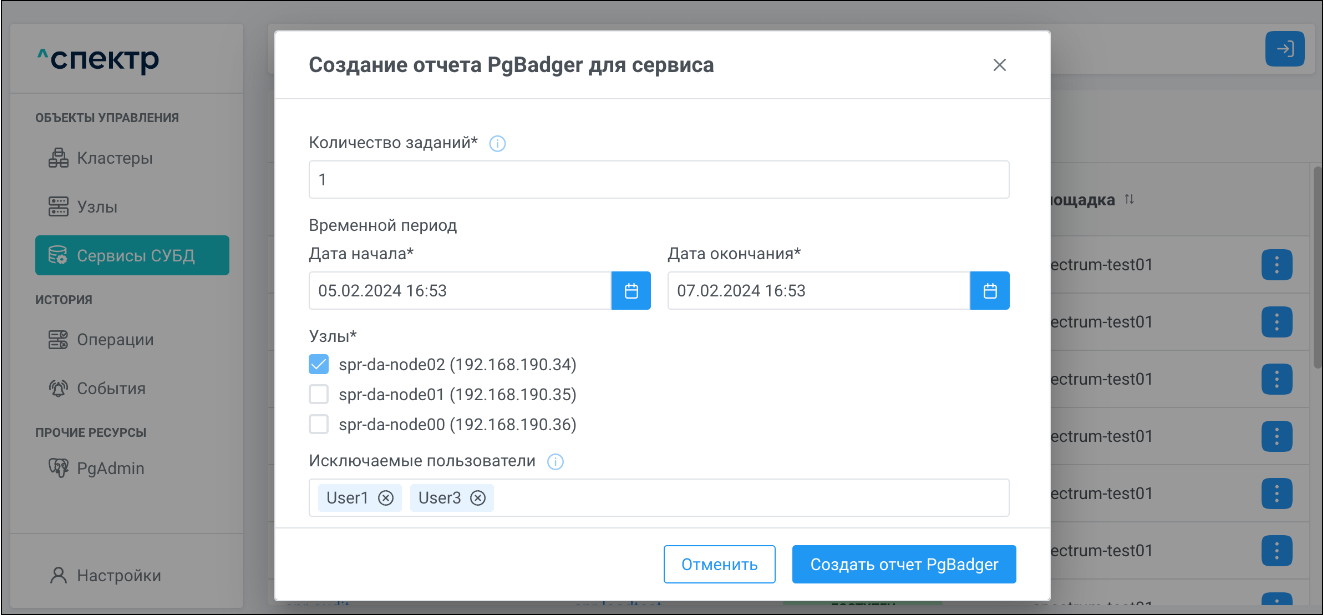The image size is (1324, 616).
Task: Go to Кластеры in the sidebar
Action: pyautogui.click(x=114, y=158)
